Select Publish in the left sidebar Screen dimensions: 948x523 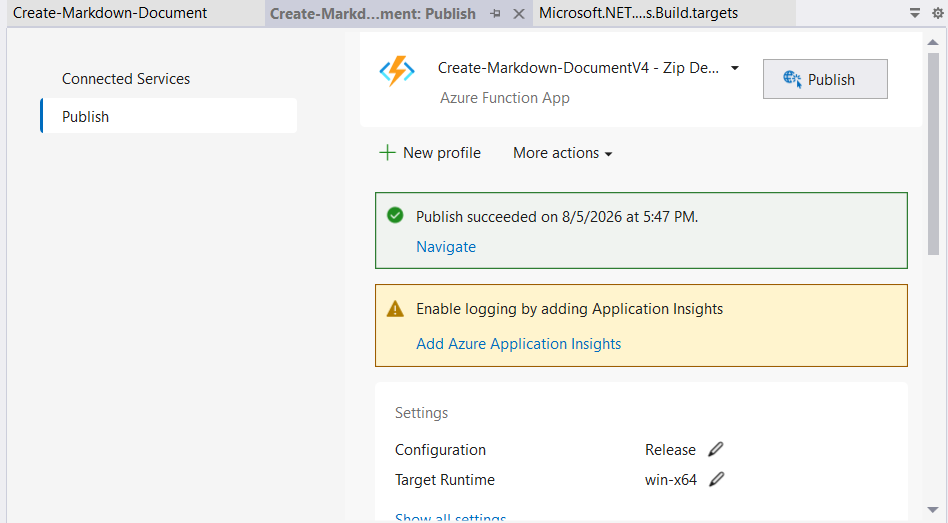click(x=169, y=116)
